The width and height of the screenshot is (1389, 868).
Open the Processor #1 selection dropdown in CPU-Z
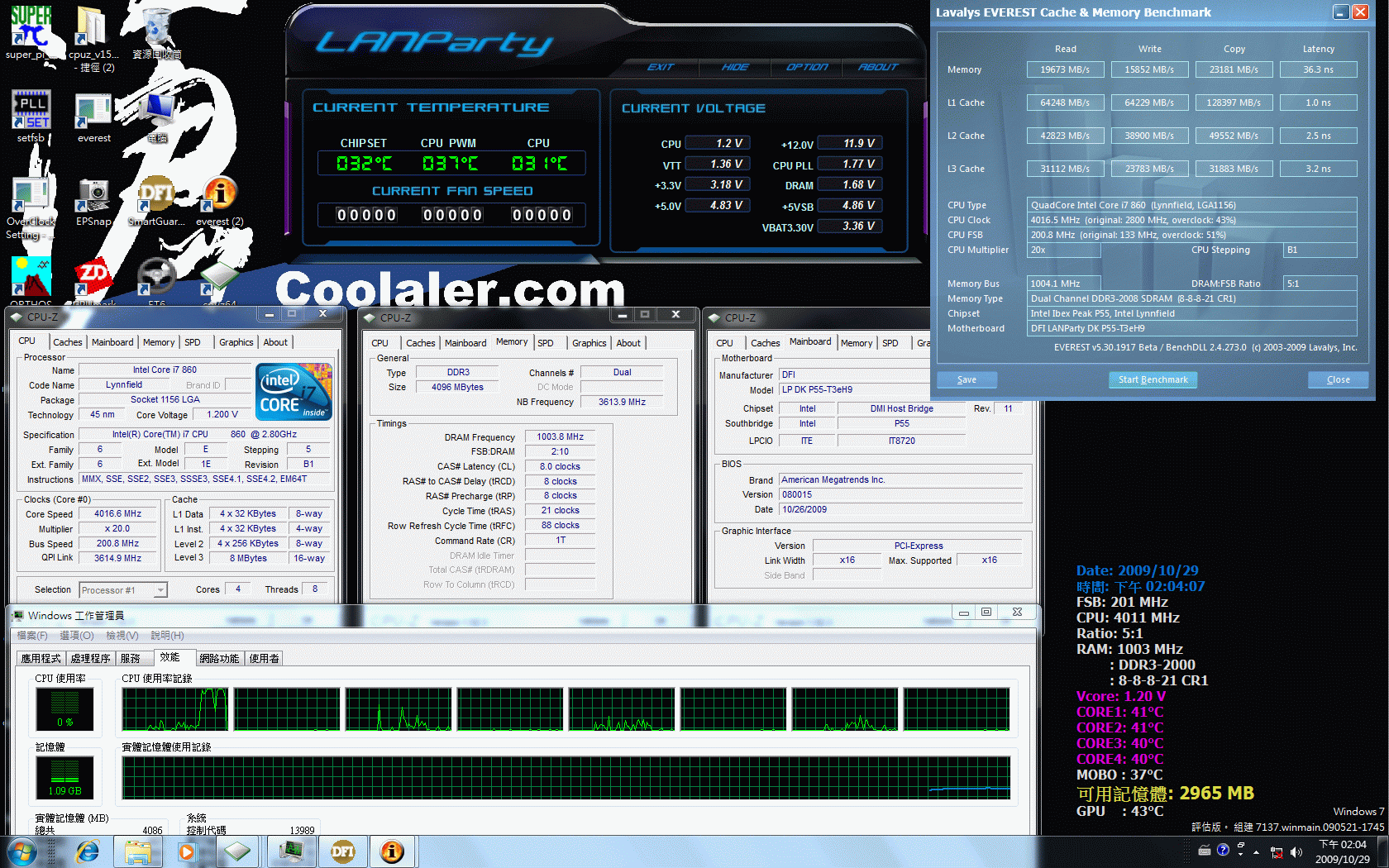click(x=123, y=590)
